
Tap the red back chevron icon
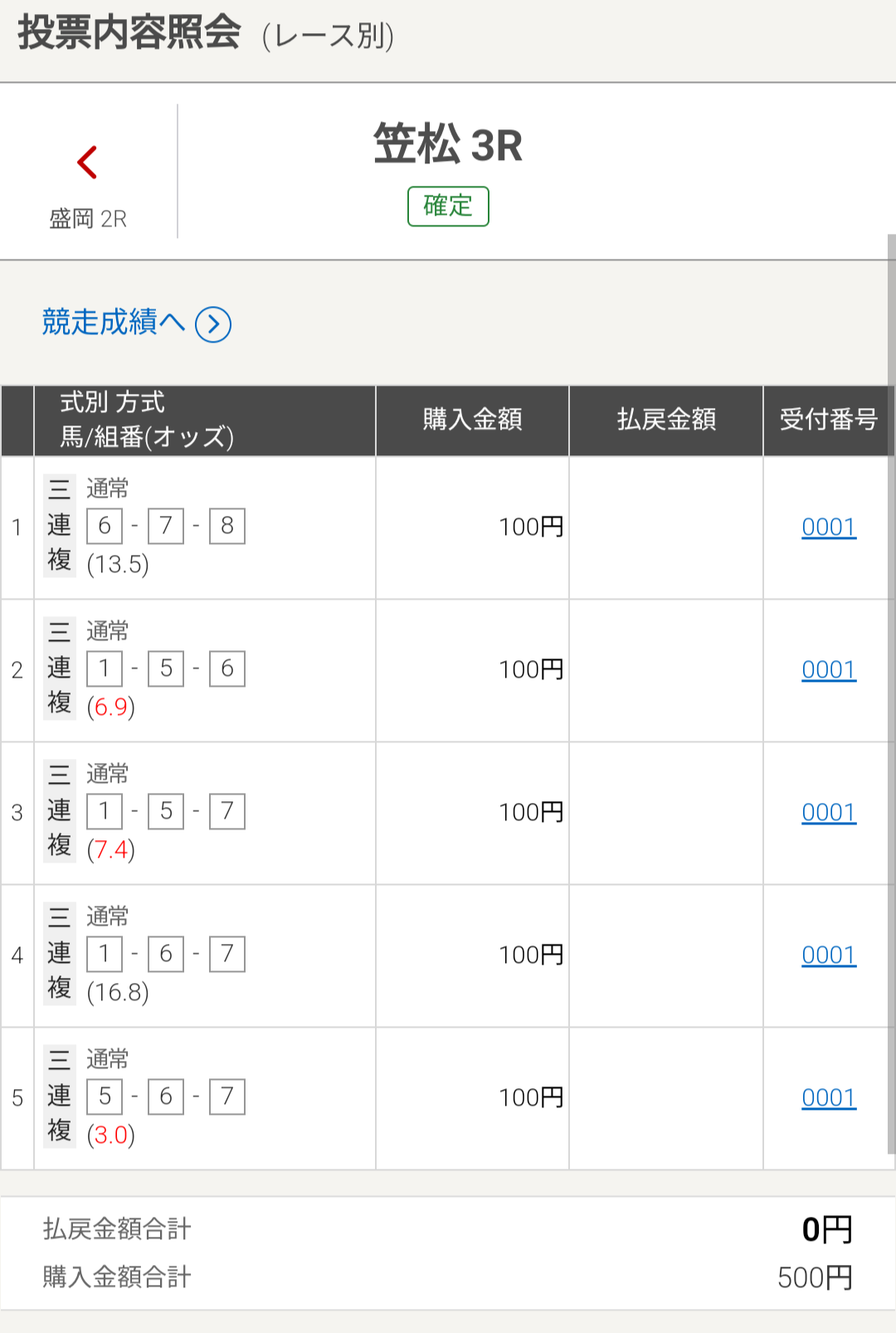[x=87, y=162]
